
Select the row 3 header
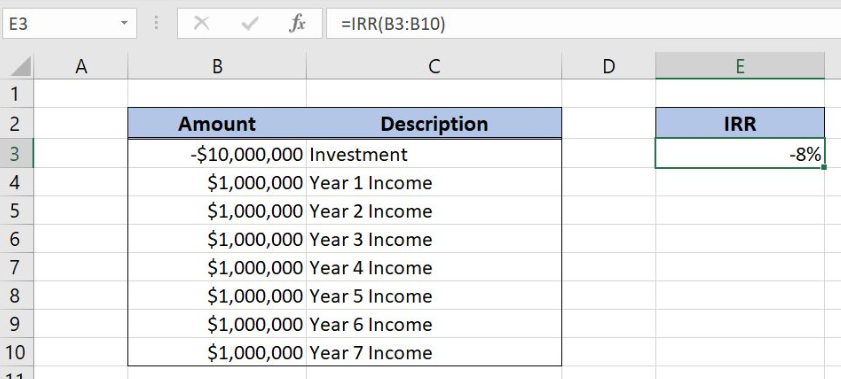tap(17, 154)
